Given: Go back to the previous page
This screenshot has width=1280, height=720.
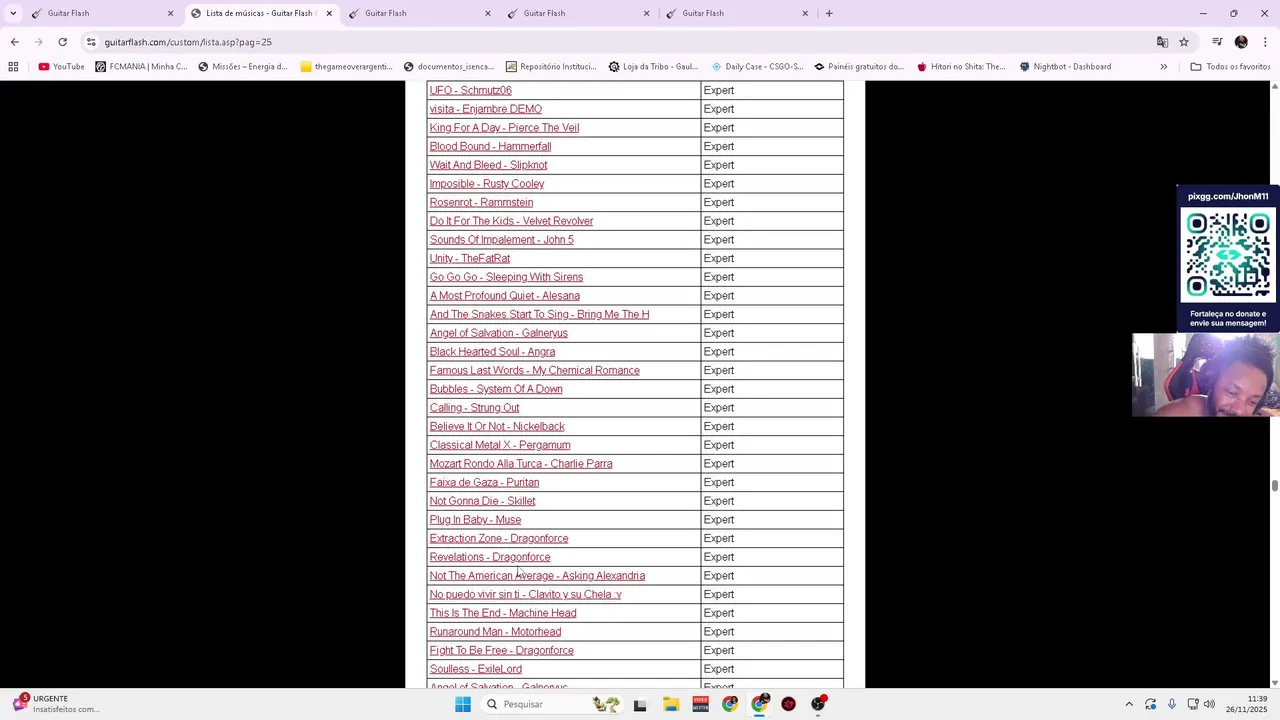Looking at the screenshot, I should 14,42.
